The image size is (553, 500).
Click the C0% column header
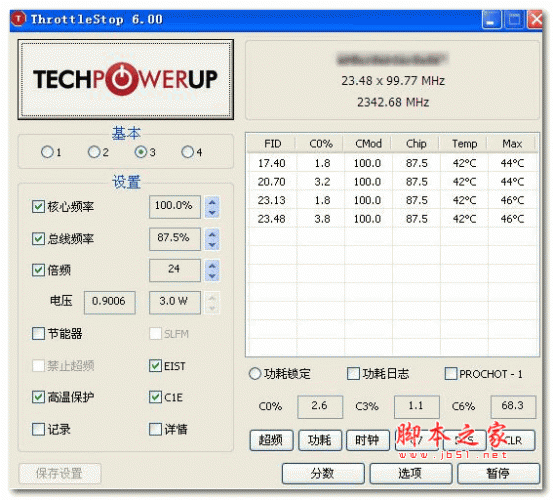[321, 144]
